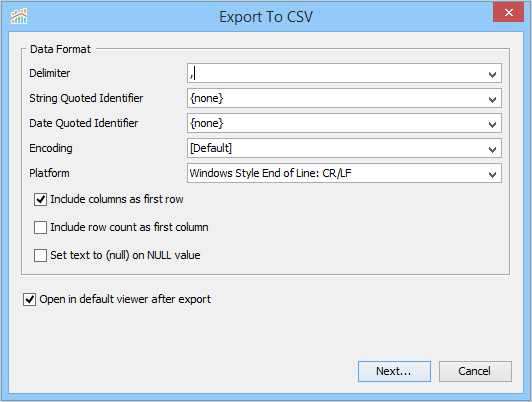
Task: Close the Export To CSV dialog
Action: (x=508, y=13)
